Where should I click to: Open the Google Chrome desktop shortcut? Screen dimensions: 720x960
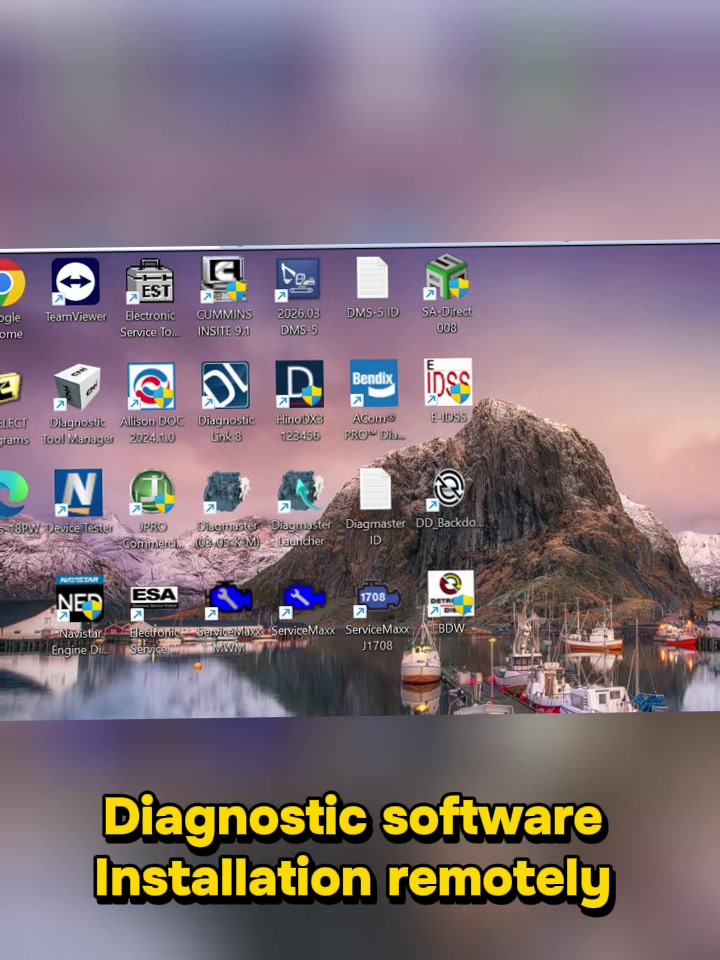click(11, 282)
